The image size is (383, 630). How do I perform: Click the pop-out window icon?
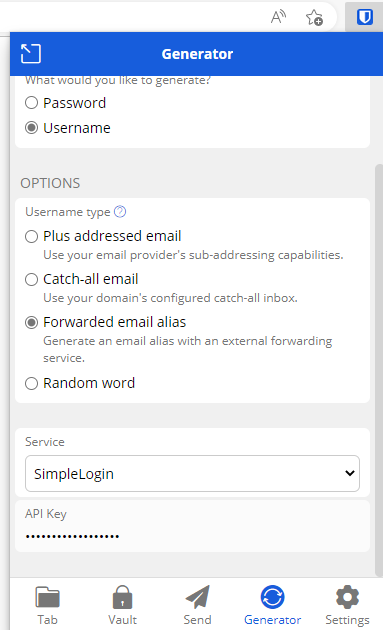(31, 53)
